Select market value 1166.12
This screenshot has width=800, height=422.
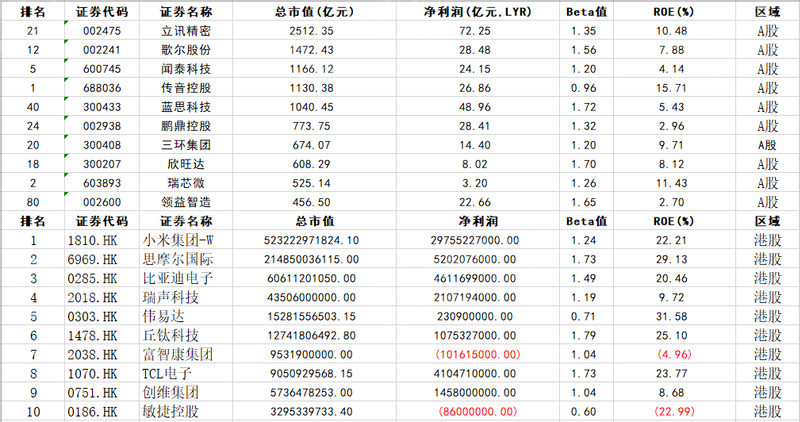(312, 69)
